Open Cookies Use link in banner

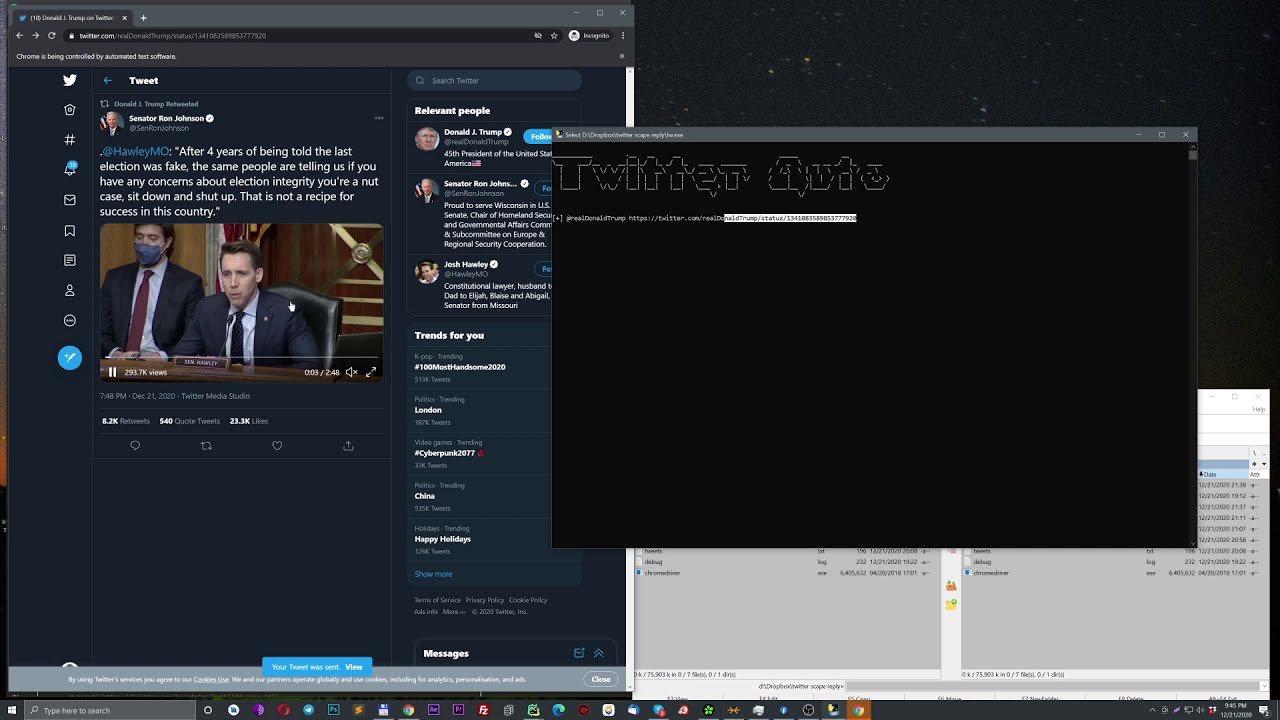click(211, 680)
